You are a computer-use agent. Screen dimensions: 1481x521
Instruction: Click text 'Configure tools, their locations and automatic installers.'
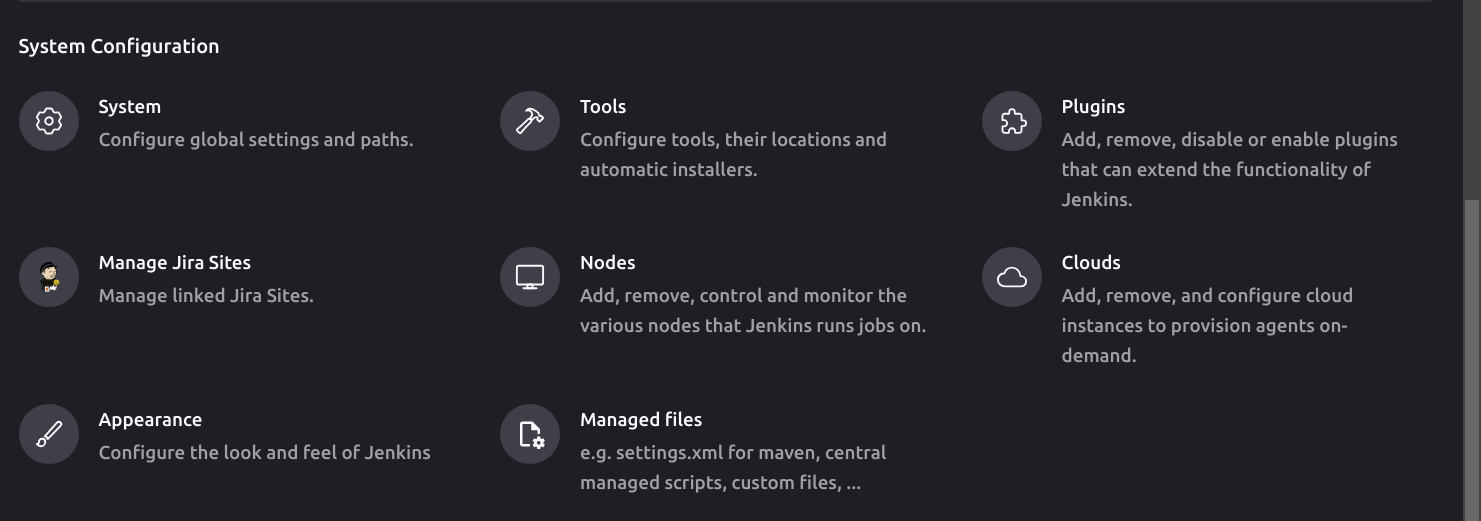click(x=733, y=155)
